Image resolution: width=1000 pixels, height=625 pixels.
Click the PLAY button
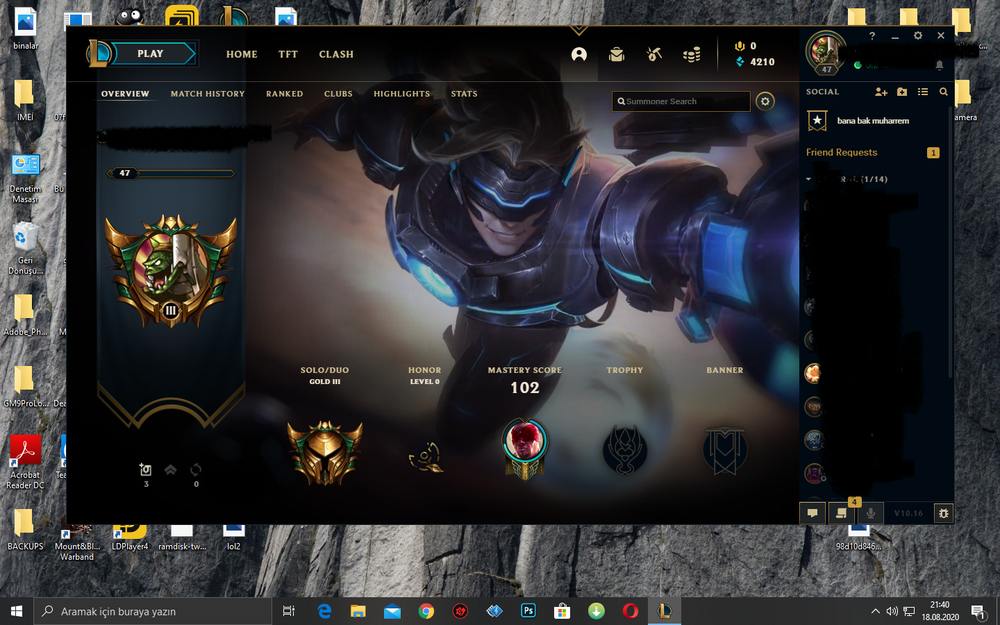click(153, 54)
